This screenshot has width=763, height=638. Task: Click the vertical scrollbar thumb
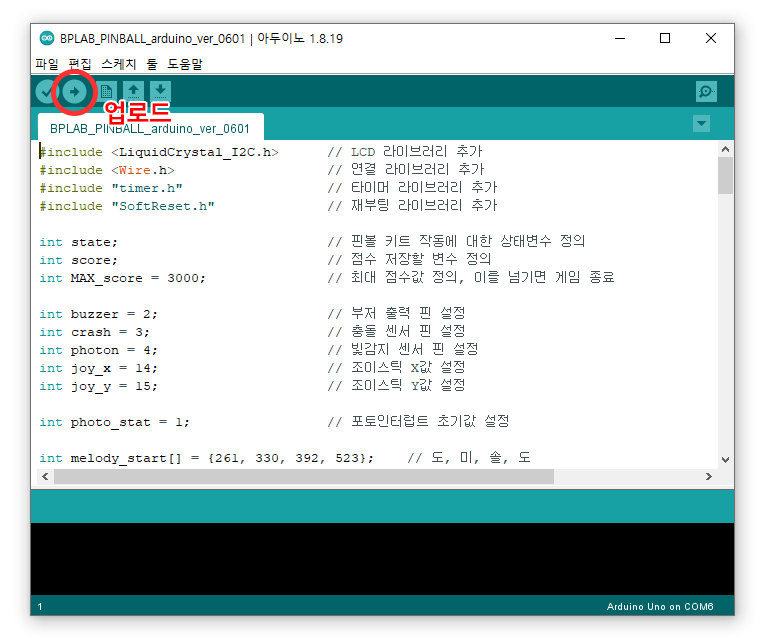725,175
